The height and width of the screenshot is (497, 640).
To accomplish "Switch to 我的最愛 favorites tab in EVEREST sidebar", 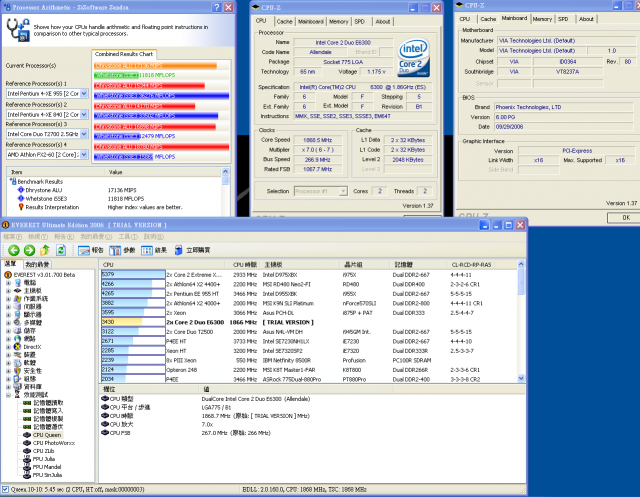I will point(38,264).
